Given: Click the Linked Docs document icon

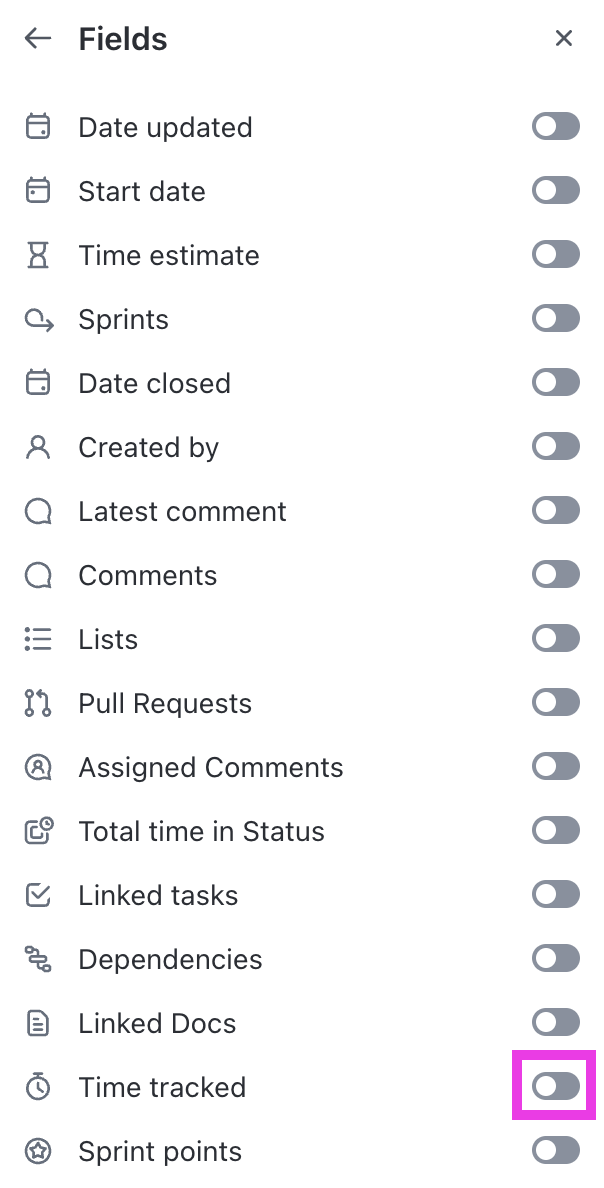Looking at the screenshot, I should pos(38,1023).
